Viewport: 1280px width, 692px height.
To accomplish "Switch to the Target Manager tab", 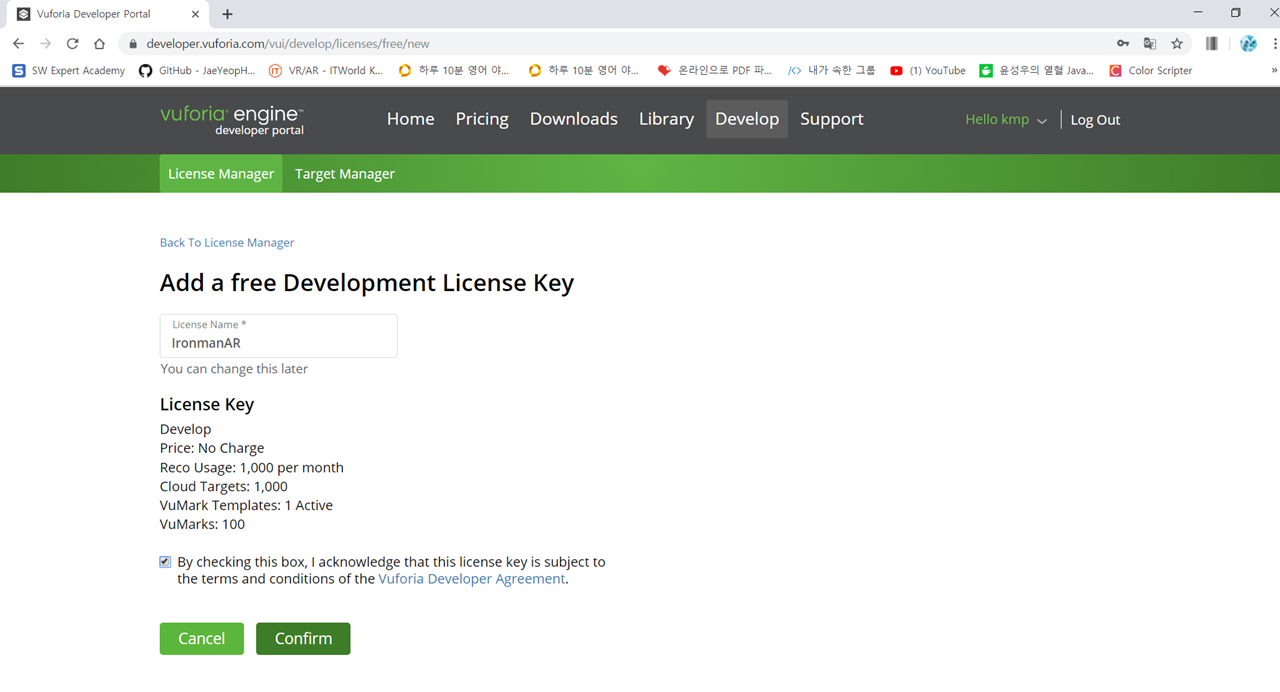I will [345, 174].
